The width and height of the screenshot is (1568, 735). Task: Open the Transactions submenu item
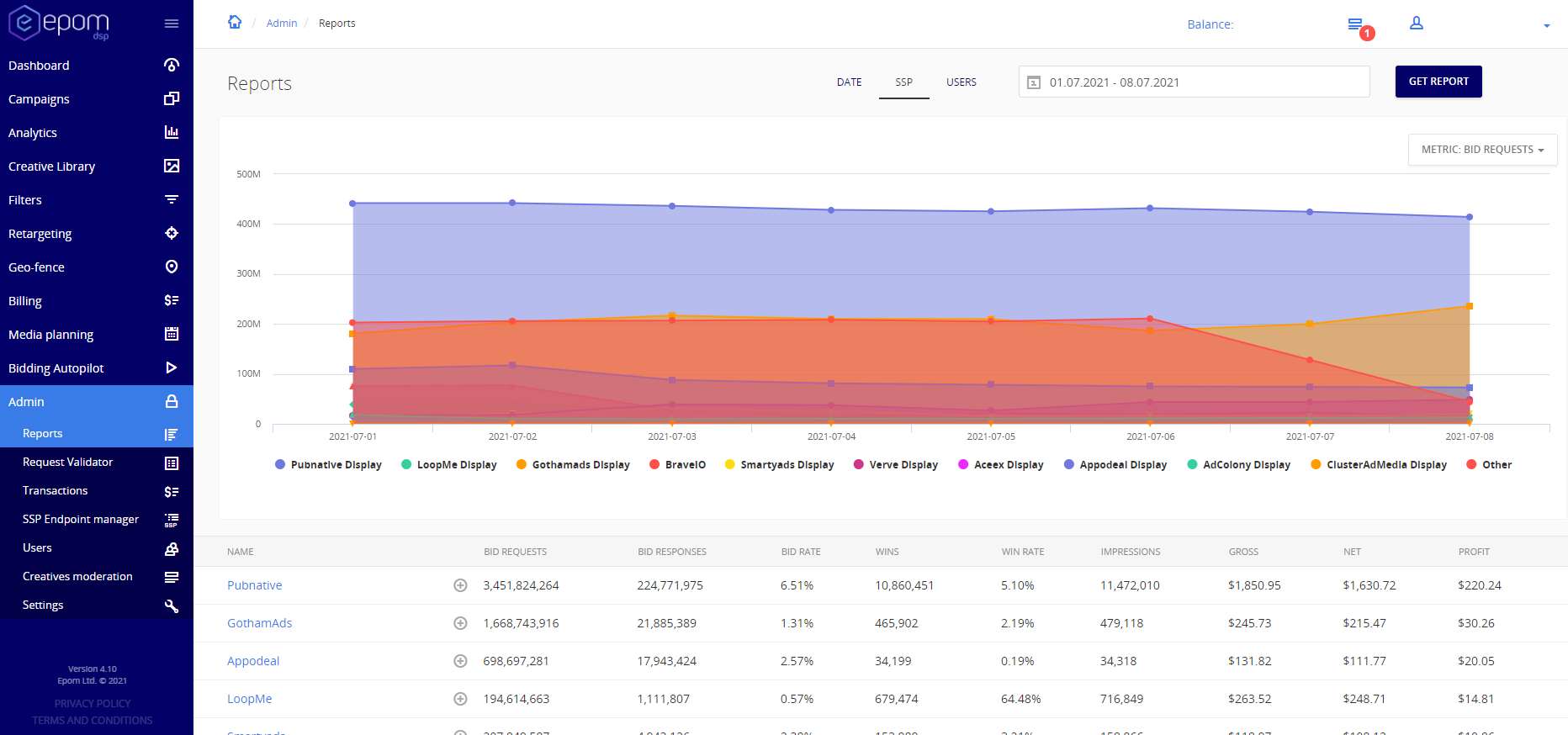[97, 490]
